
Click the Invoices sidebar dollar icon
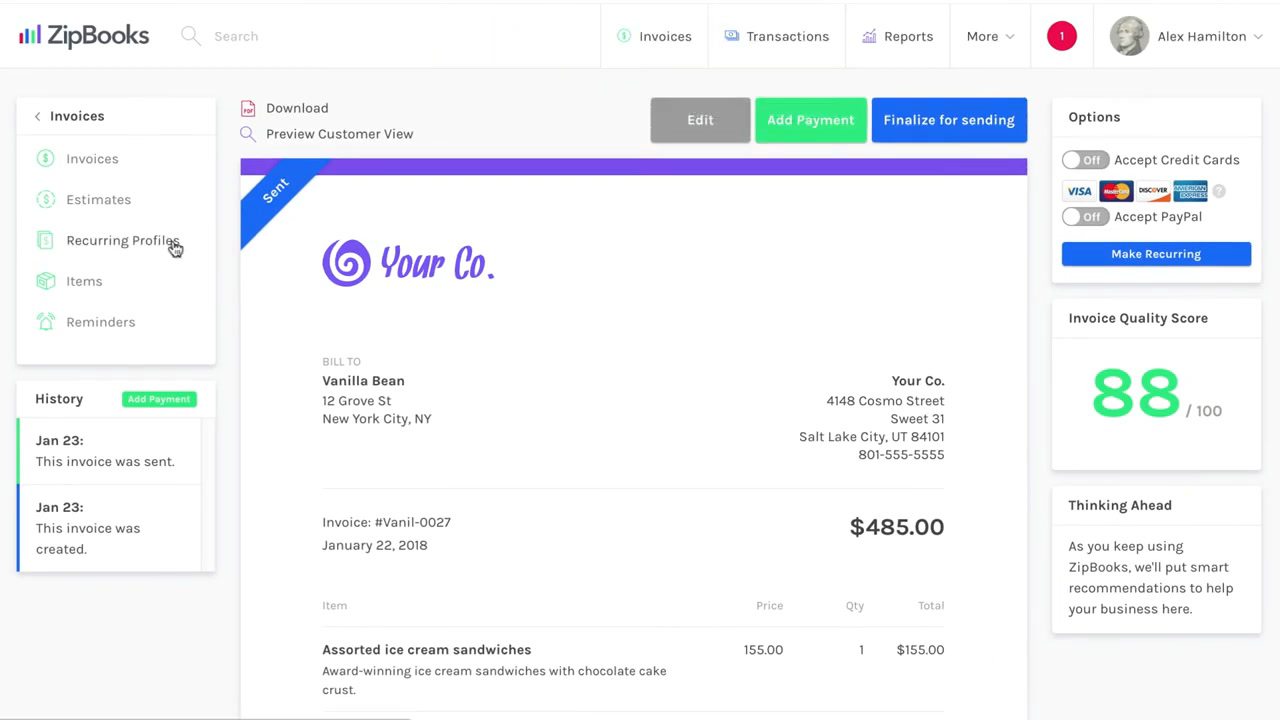[x=45, y=159]
